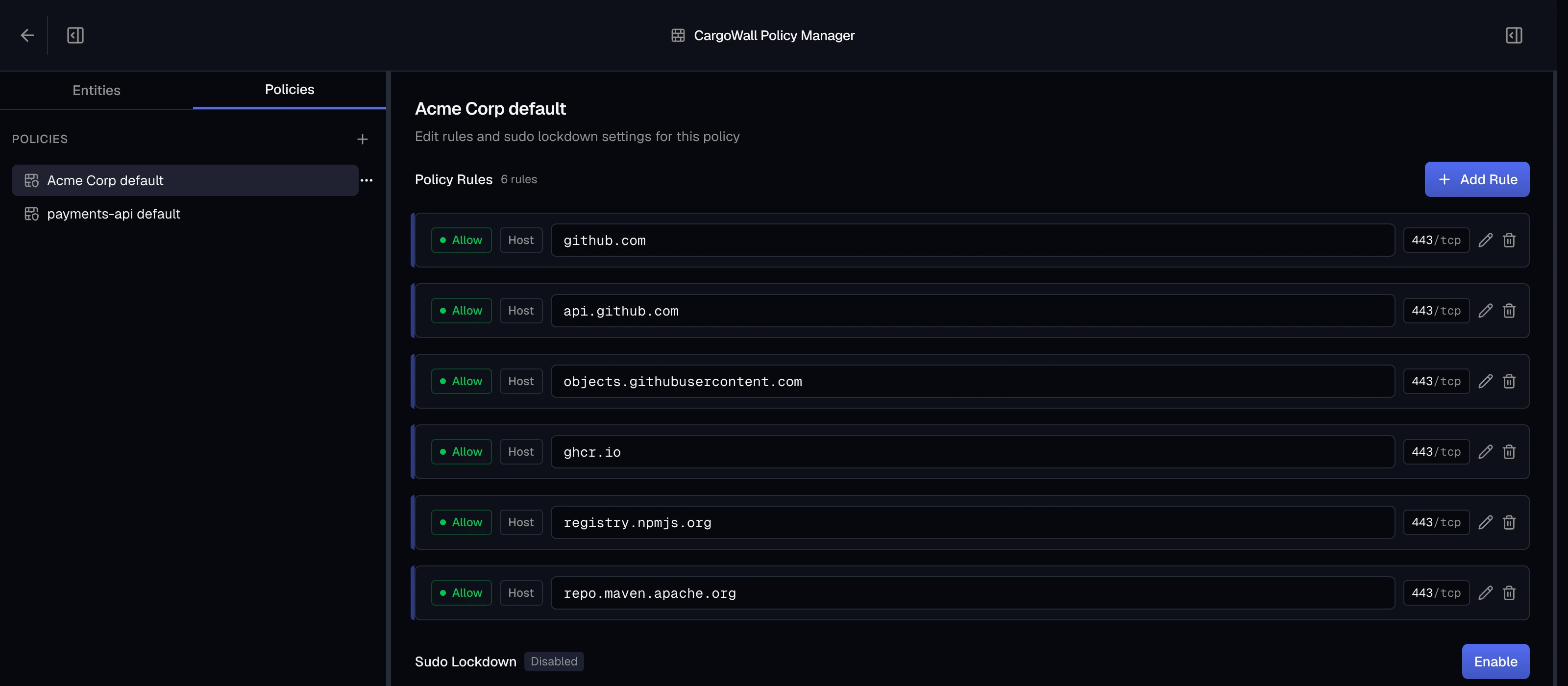Click the repo.maven.apache.org host field
The height and width of the screenshot is (686, 1568).
(973, 593)
